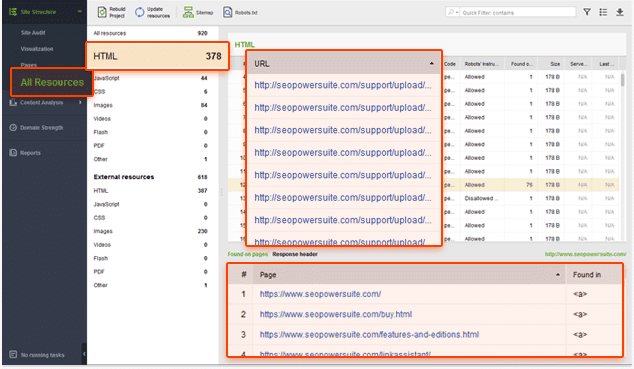This screenshot has height=369, width=634.
Task: Open Reports section
Action: [x=30, y=153]
